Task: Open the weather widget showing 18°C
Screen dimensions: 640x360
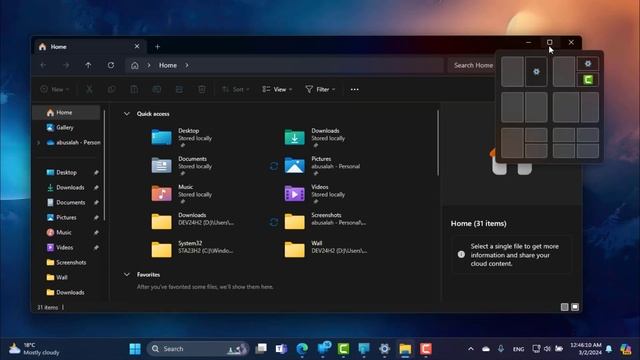Action: [x=35, y=349]
